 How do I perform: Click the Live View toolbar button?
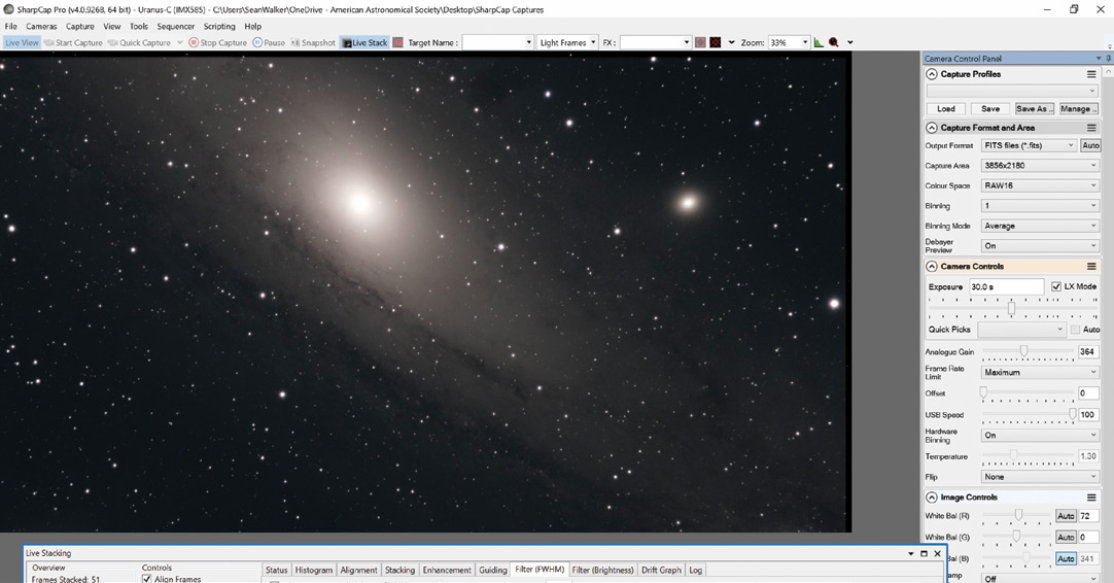coord(21,43)
